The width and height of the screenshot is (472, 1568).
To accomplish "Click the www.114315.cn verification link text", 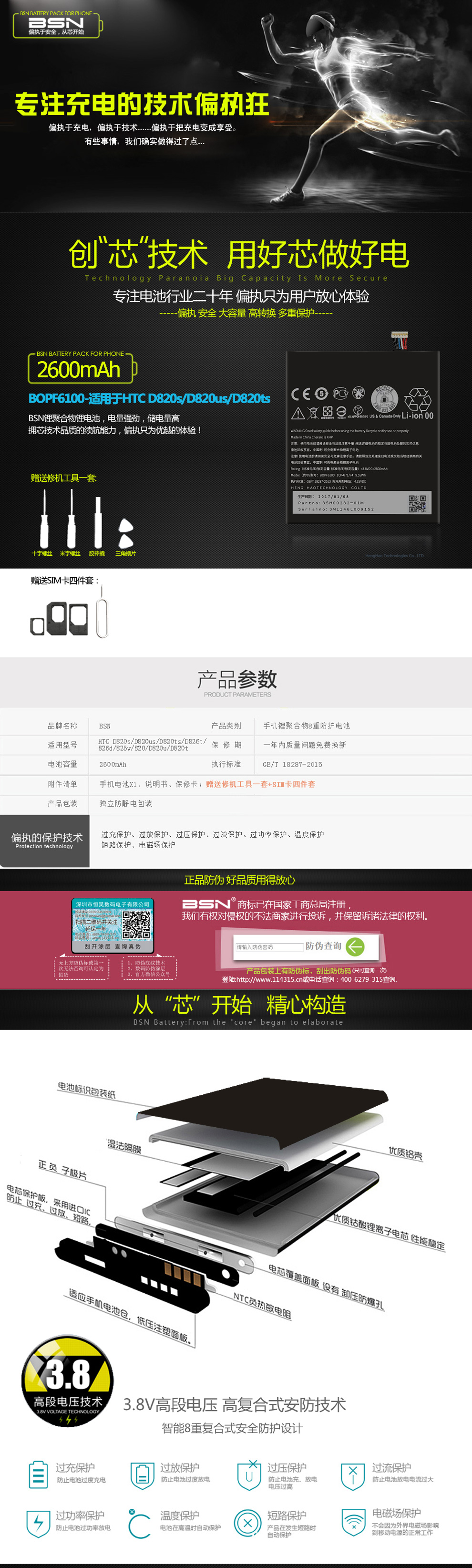I will click(268, 979).
